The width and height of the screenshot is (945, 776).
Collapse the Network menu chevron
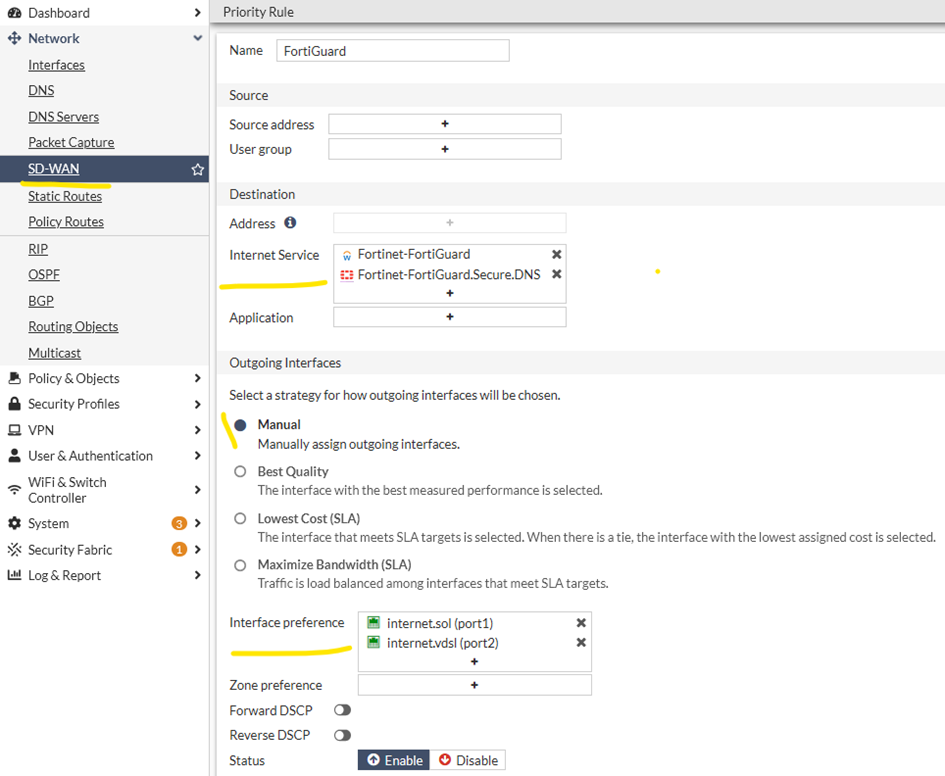click(197, 38)
